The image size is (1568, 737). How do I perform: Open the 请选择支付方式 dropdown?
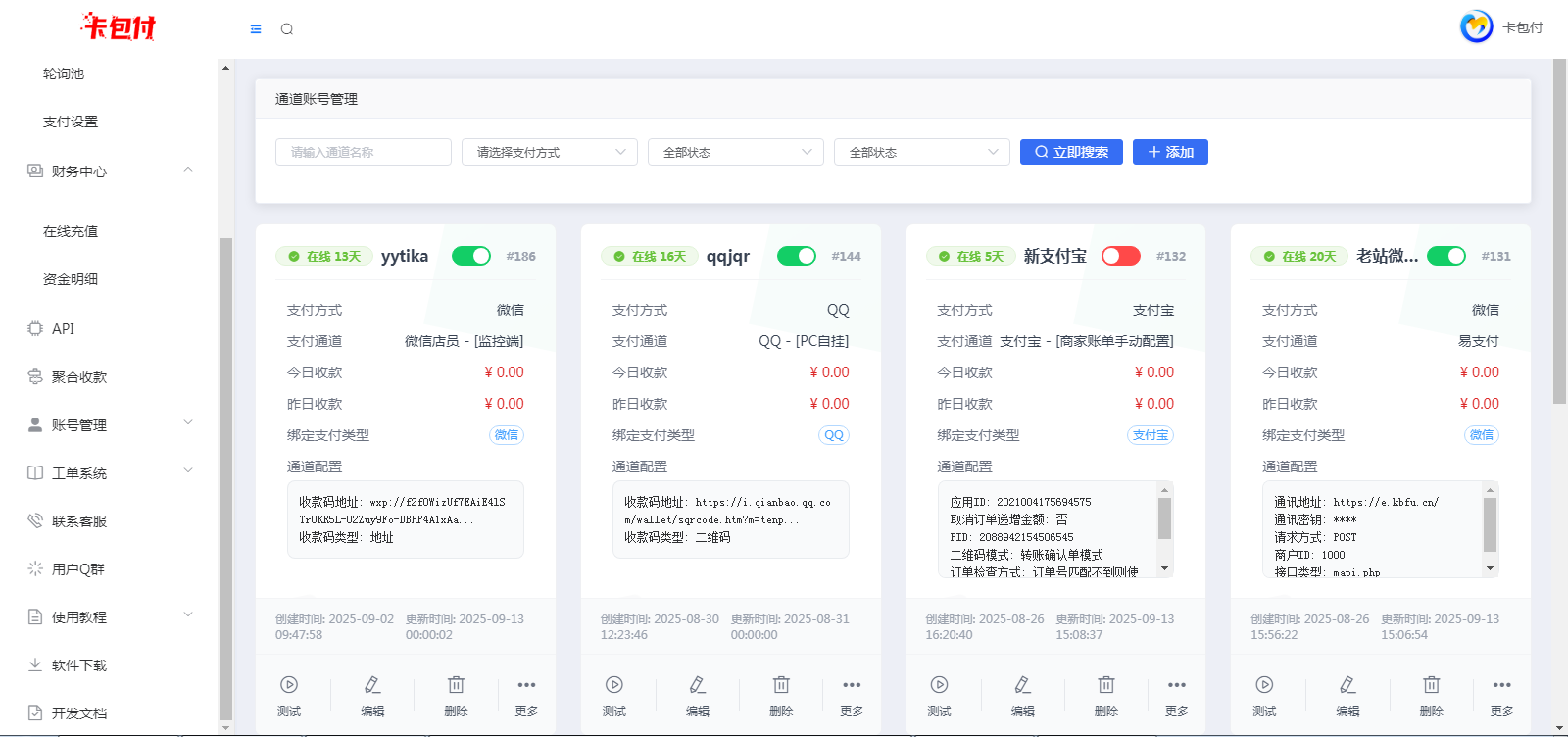click(x=549, y=152)
